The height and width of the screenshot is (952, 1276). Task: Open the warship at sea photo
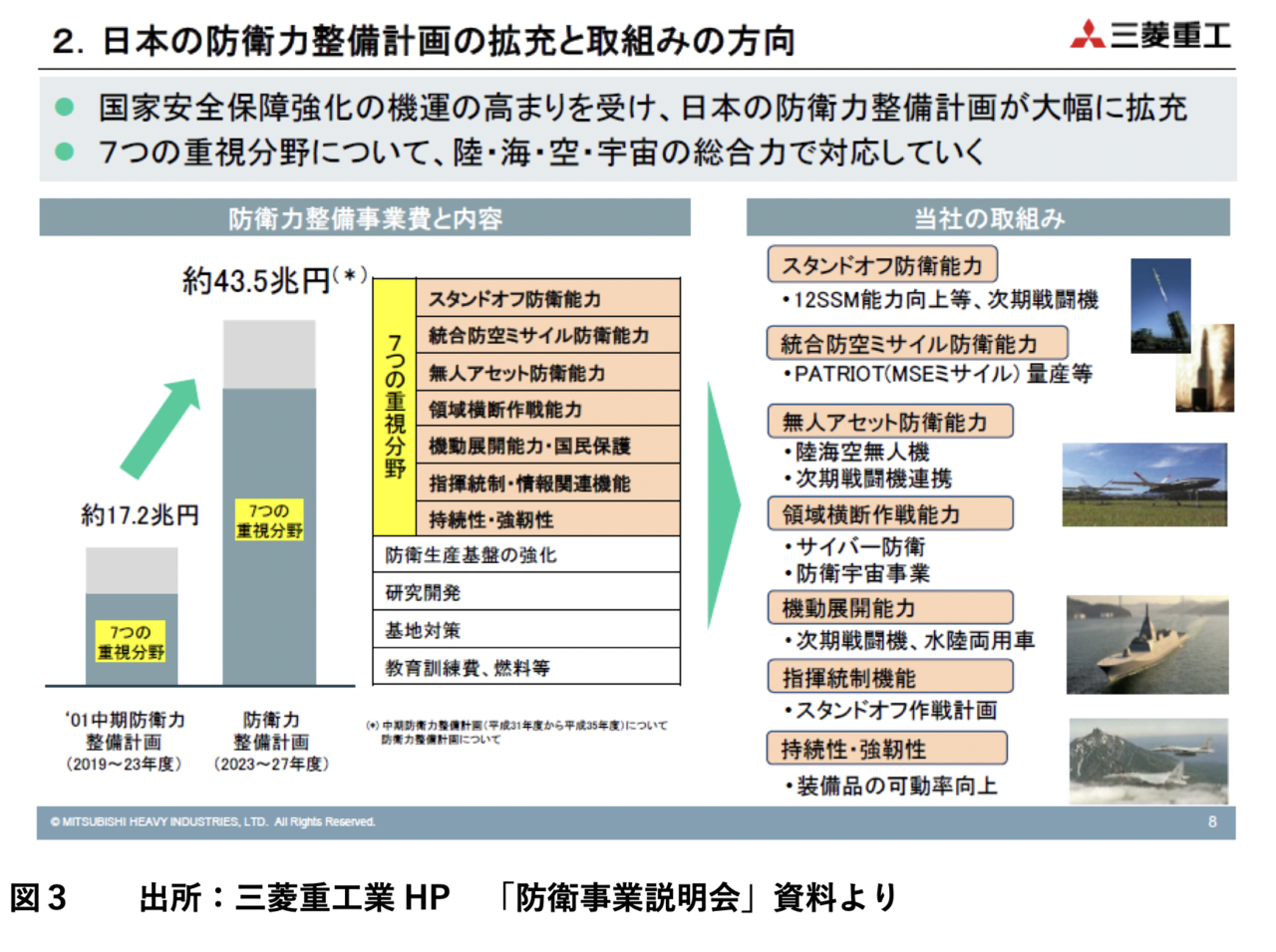pyautogui.click(x=1147, y=645)
